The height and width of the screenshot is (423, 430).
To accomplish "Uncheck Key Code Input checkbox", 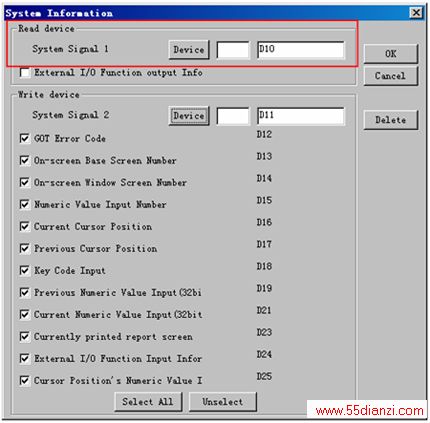I will (25, 270).
